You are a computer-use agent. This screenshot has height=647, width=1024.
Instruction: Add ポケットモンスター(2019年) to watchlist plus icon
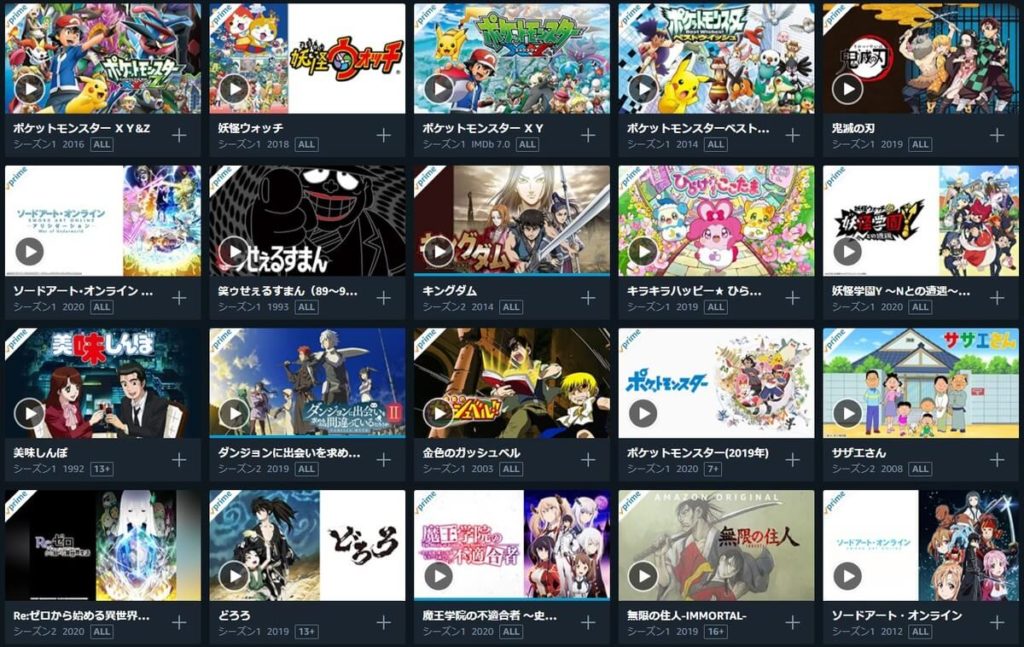point(793,460)
